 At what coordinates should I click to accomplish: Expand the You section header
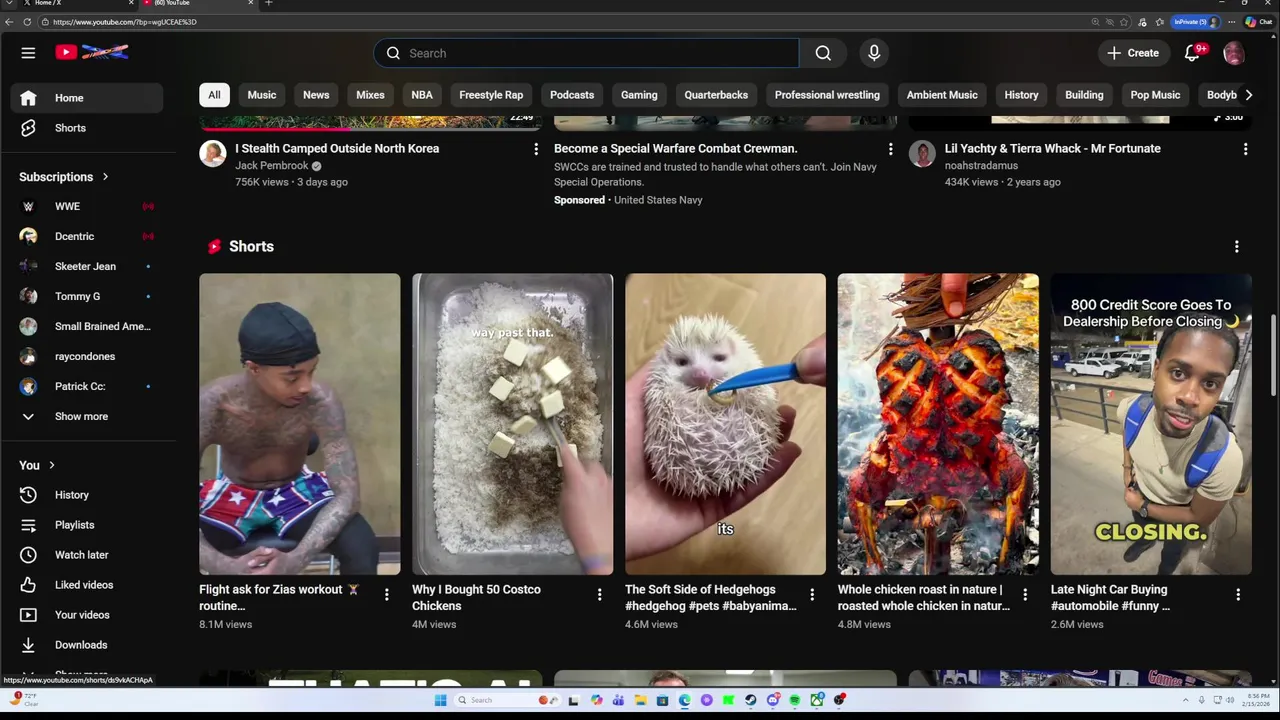pos(37,465)
